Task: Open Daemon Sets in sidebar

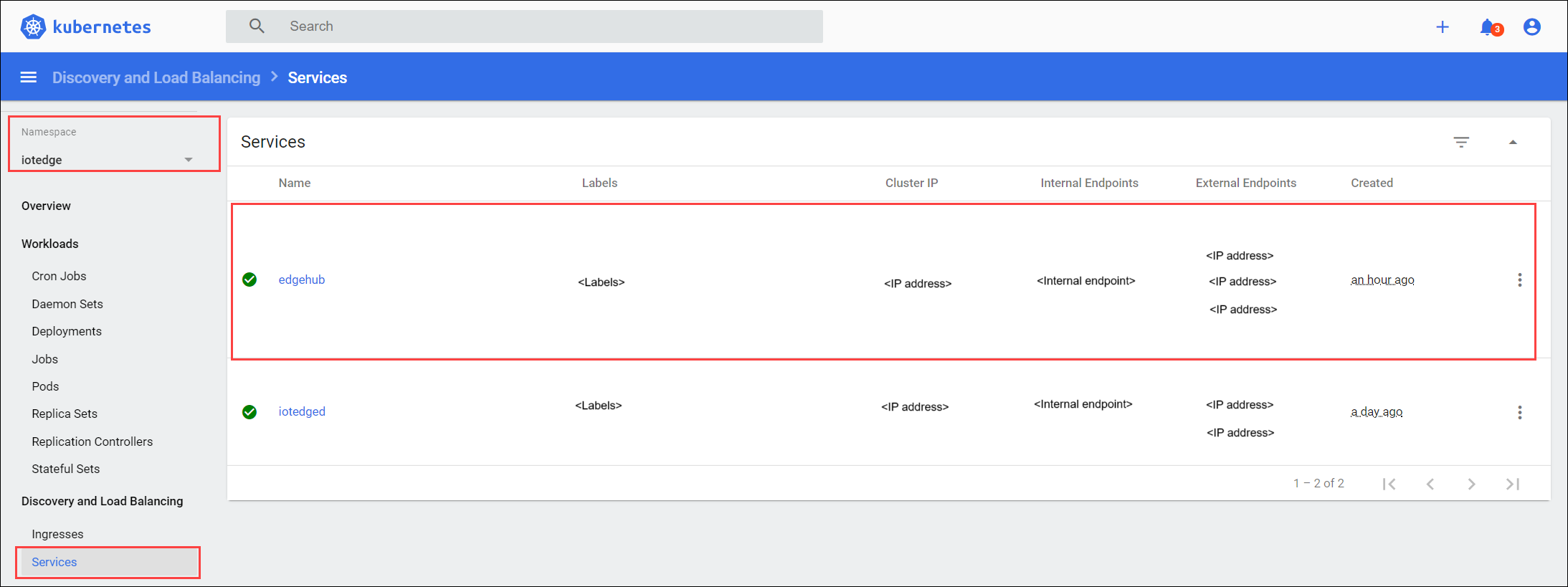Action: pos(67,304)
